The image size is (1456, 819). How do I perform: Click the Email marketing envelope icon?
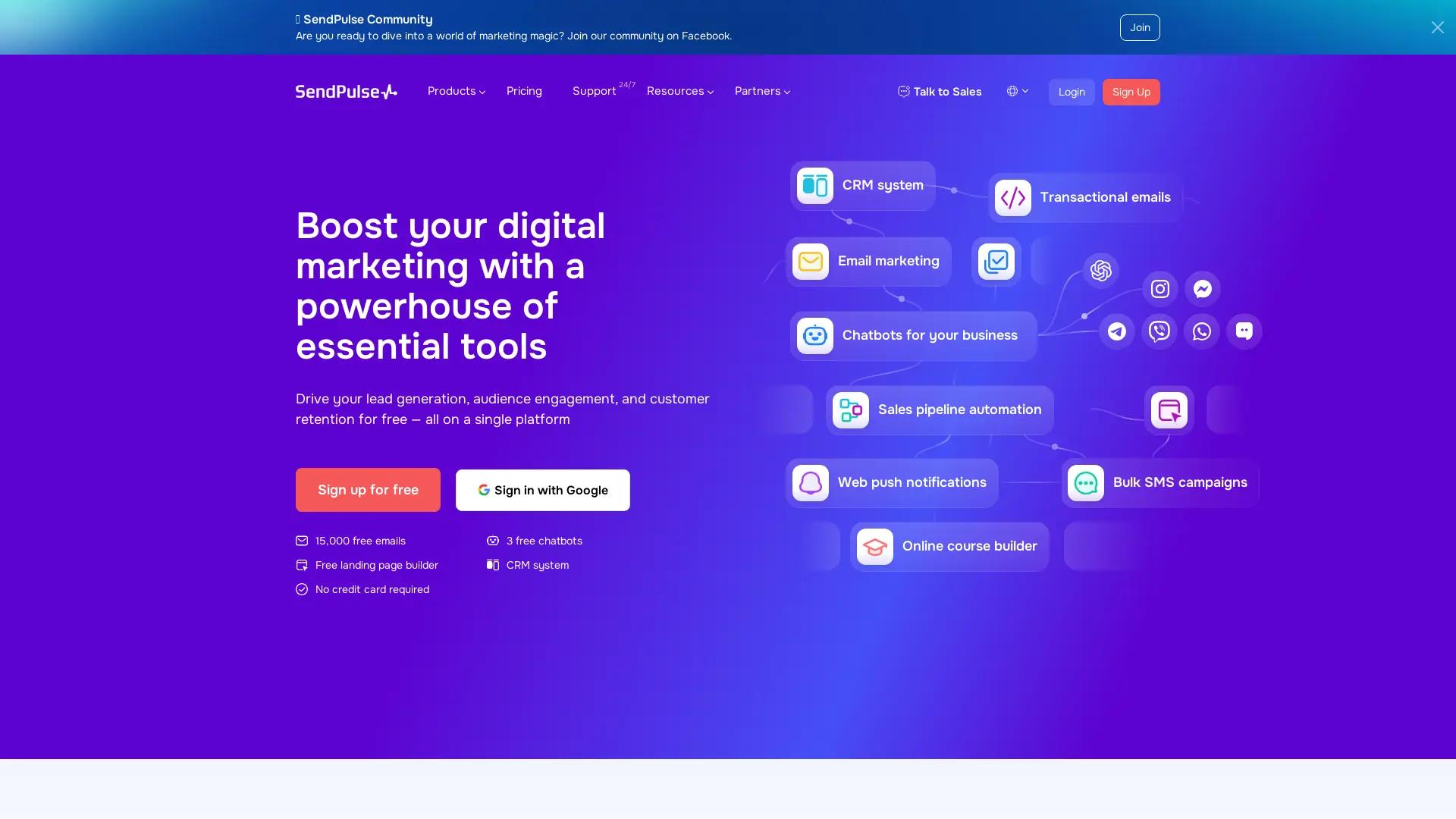coord(810,261)
